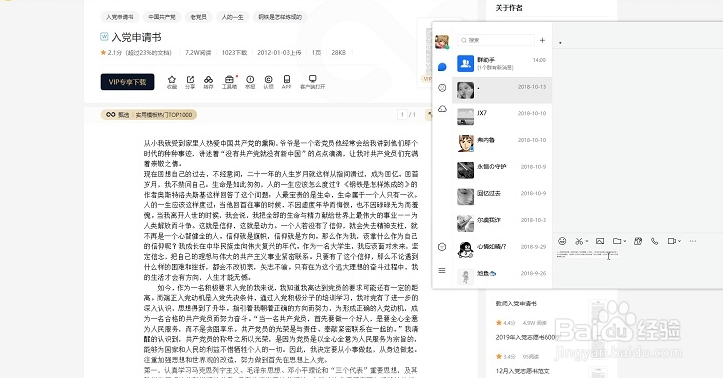723x378 pixels.
Task: Click the 老党员 tag
Action: click(x=199, y=17)
